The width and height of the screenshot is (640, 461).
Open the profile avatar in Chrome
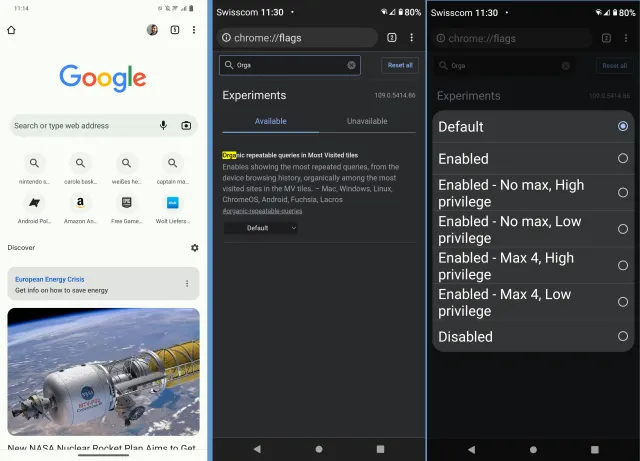(x=152, y=30)
